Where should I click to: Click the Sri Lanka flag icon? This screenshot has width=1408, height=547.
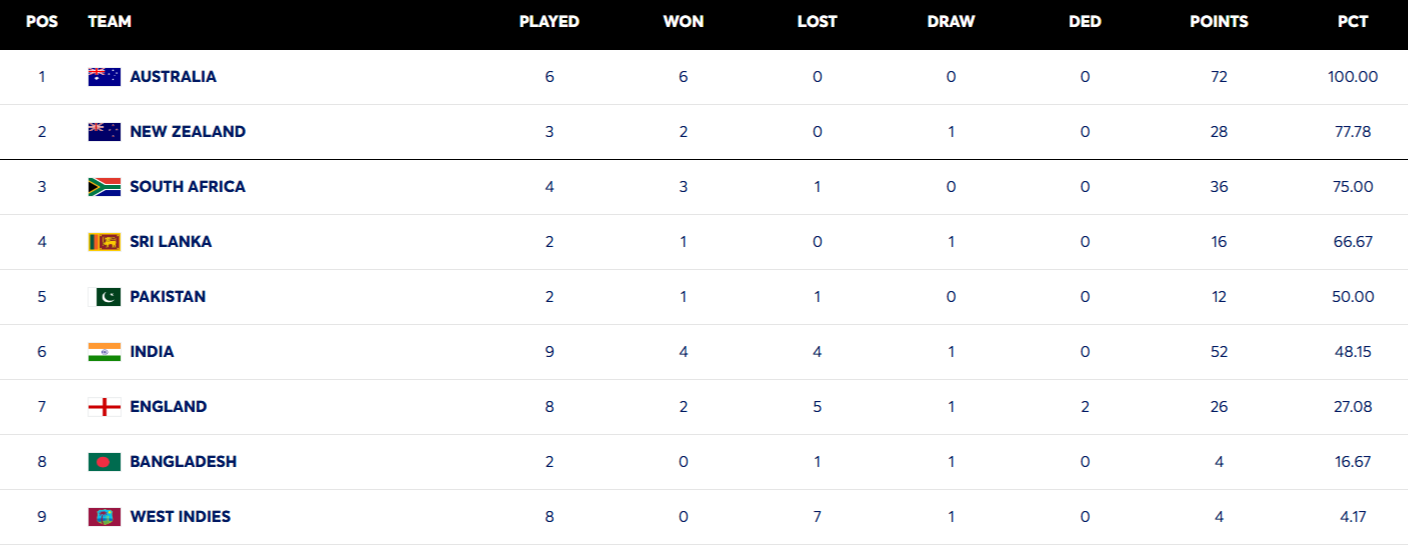coord(104,242)
